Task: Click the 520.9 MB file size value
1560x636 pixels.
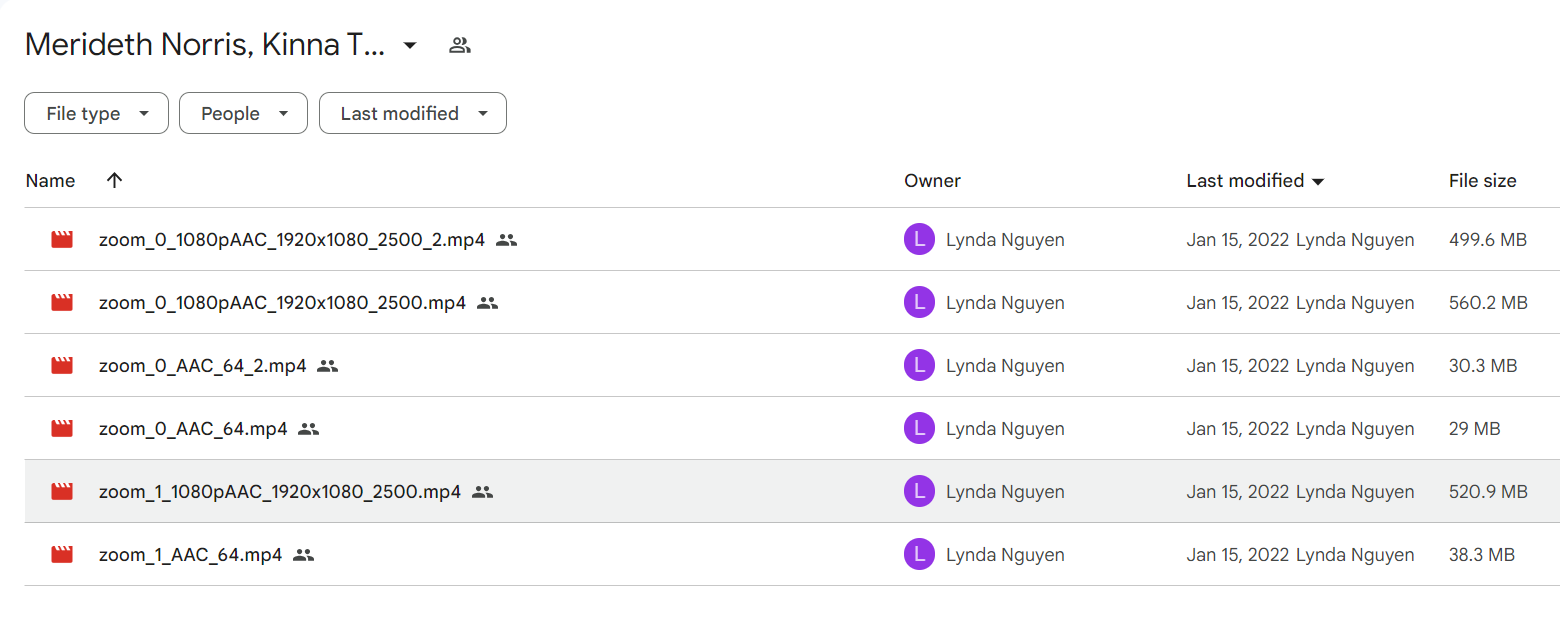Action: (1488, 492)
